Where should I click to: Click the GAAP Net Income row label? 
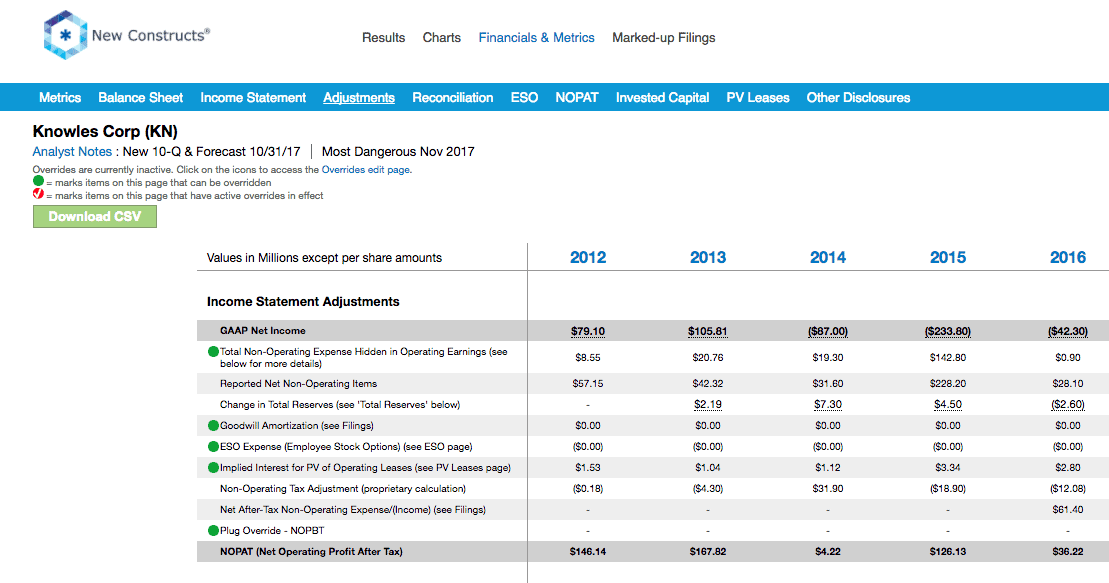pyautogui.click(x=262, y=330)
